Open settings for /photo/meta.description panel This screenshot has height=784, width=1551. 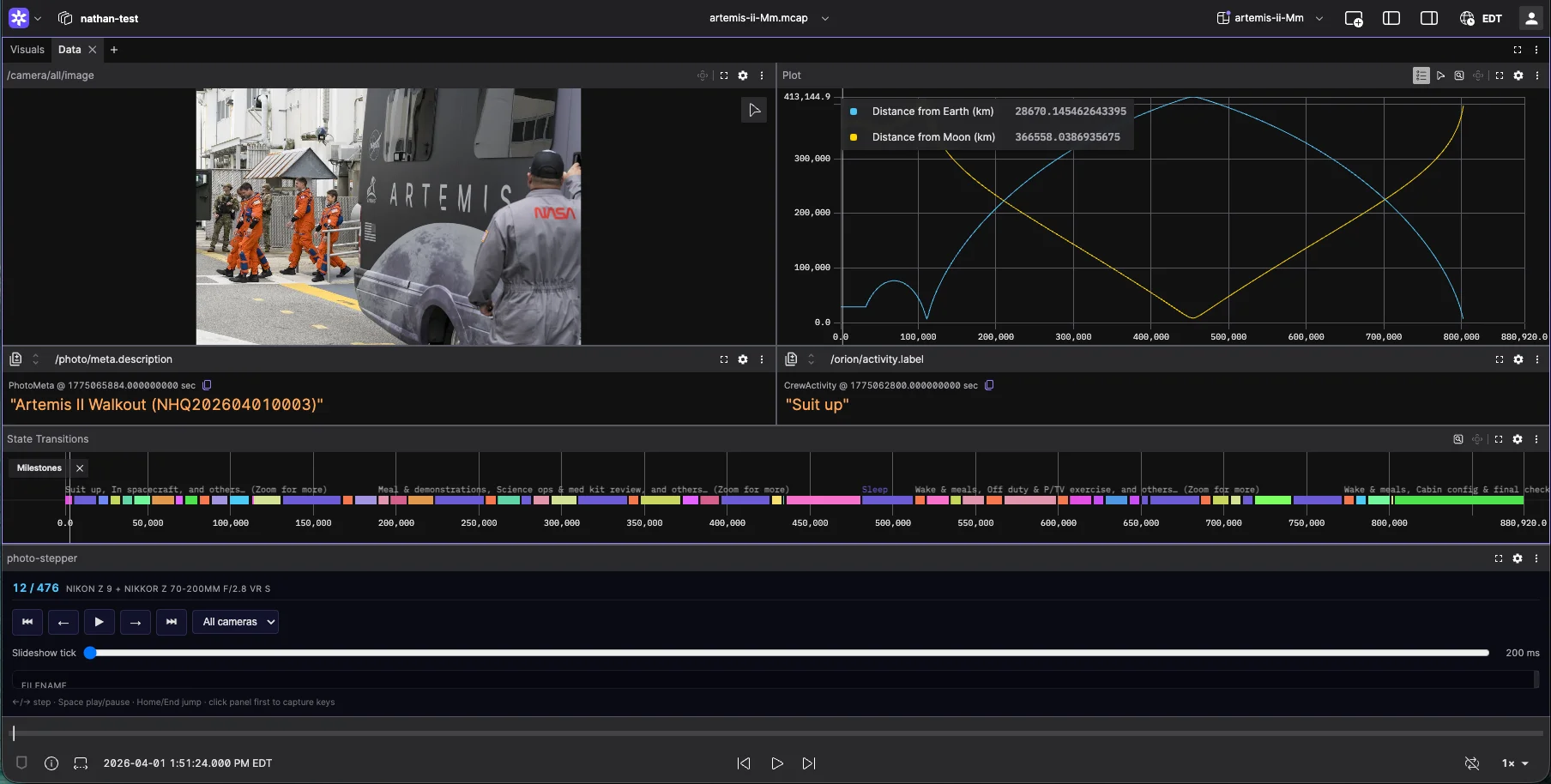[x=743, y=359]
